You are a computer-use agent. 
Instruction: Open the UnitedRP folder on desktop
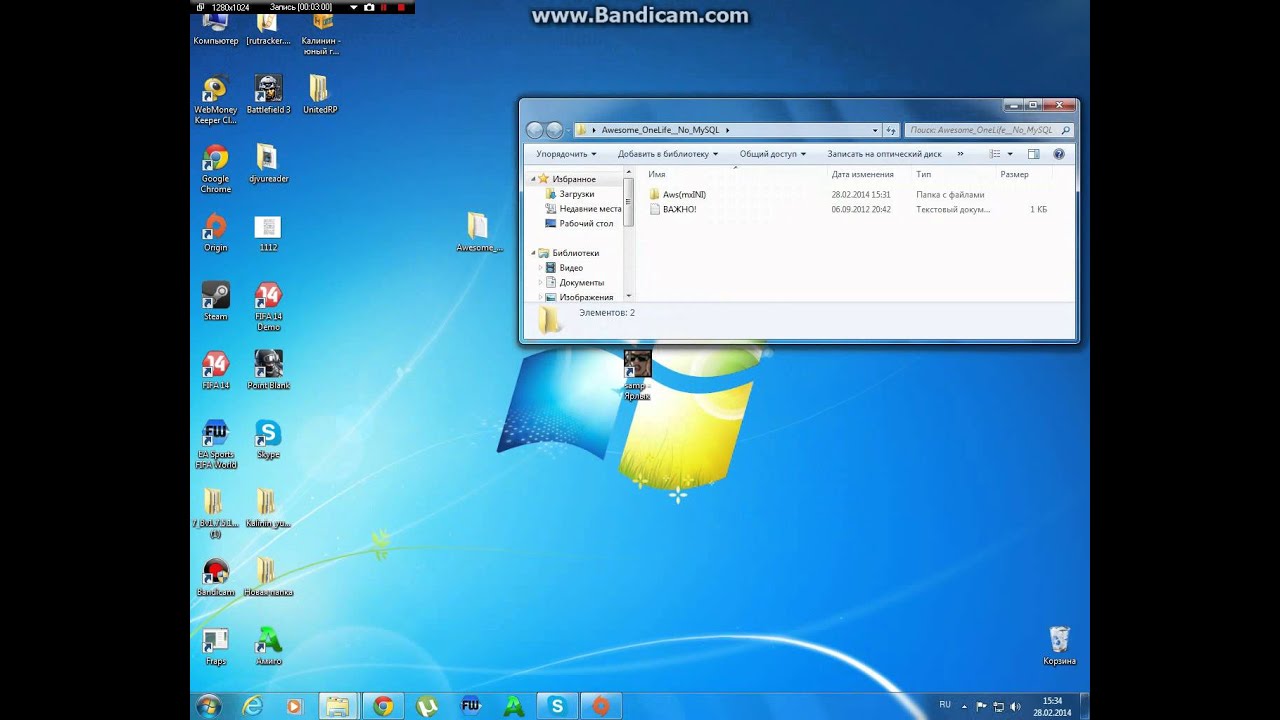(319, 95)
